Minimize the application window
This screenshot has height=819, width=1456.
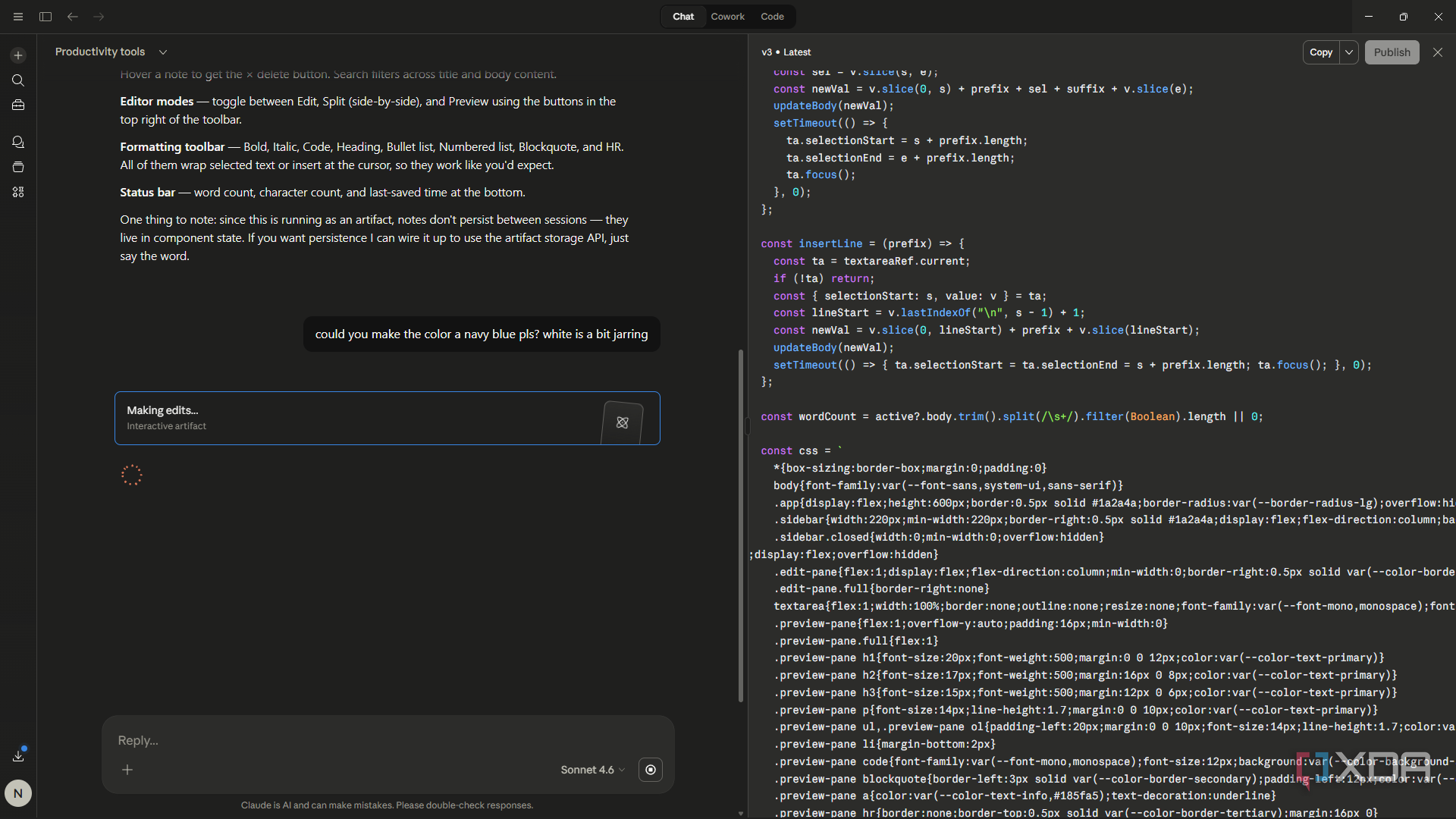1368,17
